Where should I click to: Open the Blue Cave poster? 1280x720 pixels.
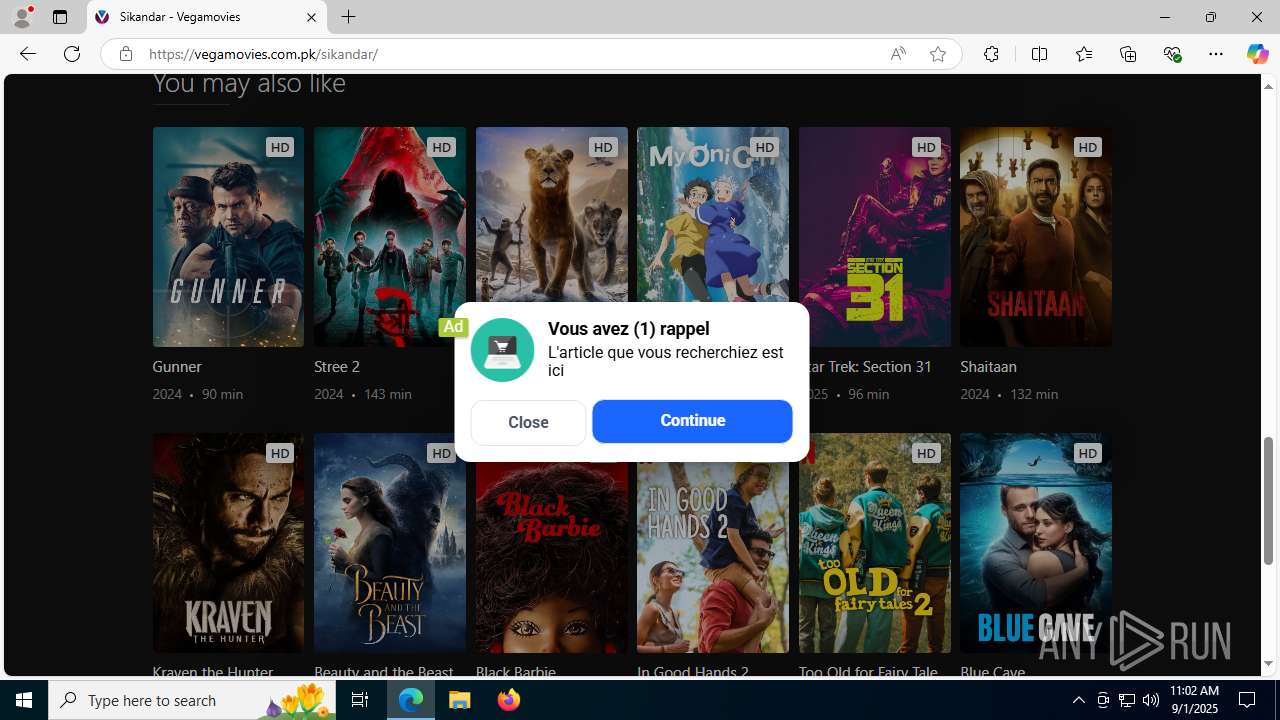1036,543
